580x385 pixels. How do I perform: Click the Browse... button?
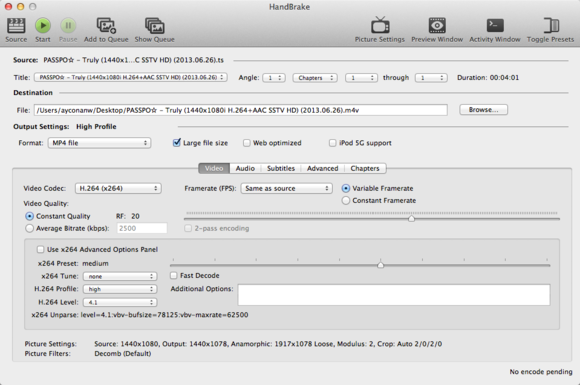pos(483,110)
